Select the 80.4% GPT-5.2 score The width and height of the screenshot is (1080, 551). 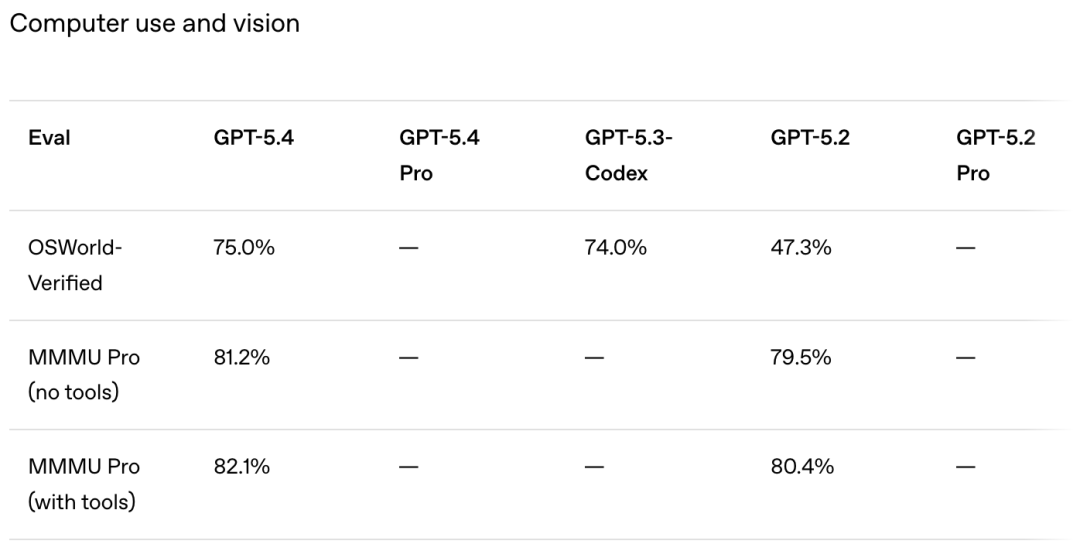click(x=802, y=468)
